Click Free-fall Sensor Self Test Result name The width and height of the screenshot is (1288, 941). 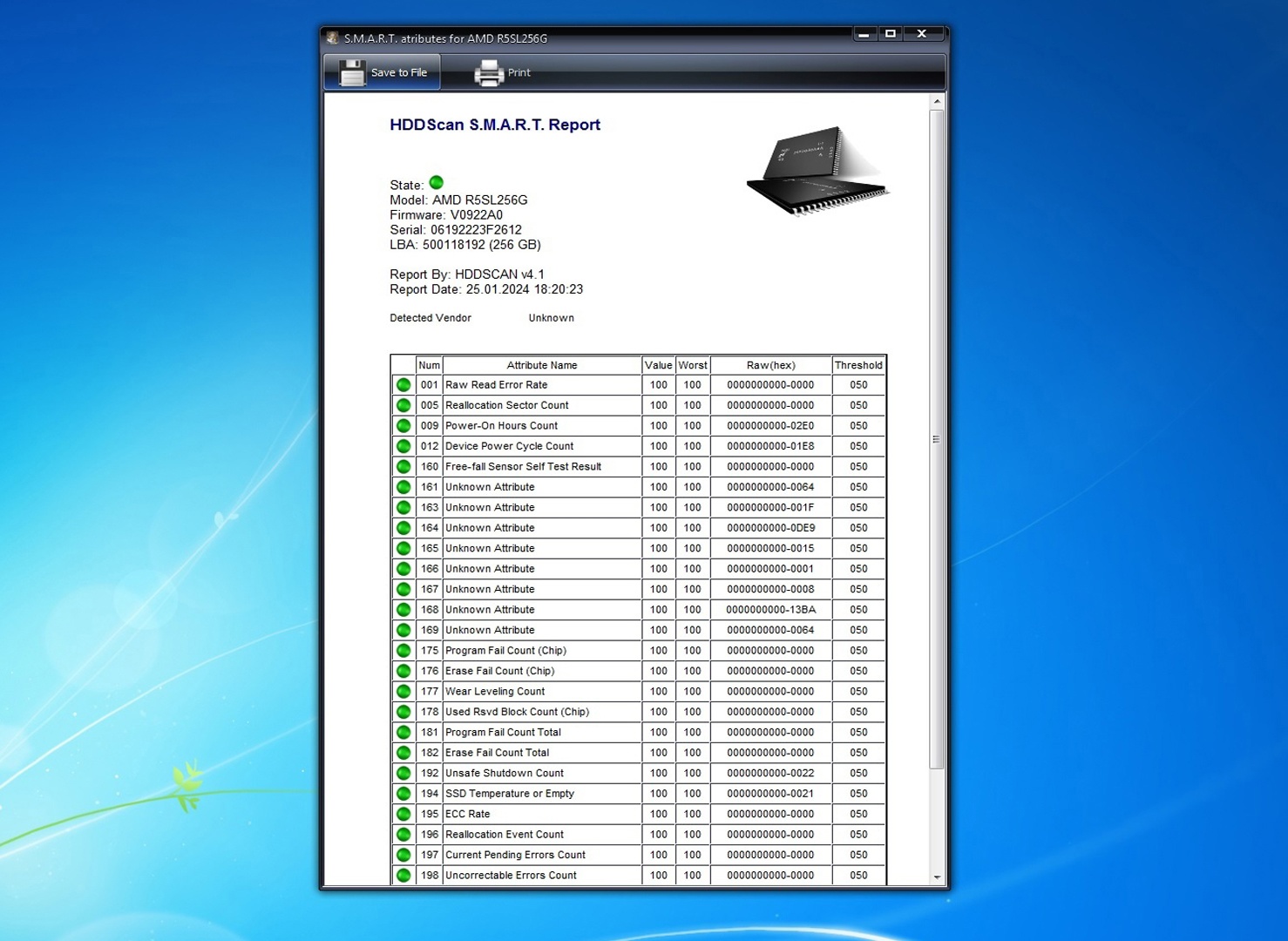[524, 467]
